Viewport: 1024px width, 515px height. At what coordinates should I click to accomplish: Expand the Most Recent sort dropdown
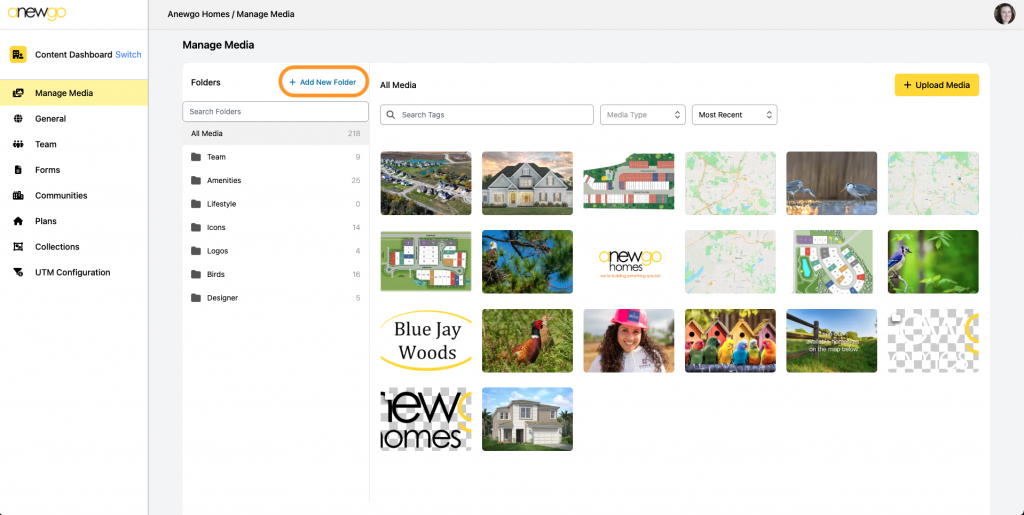point(734,115)
